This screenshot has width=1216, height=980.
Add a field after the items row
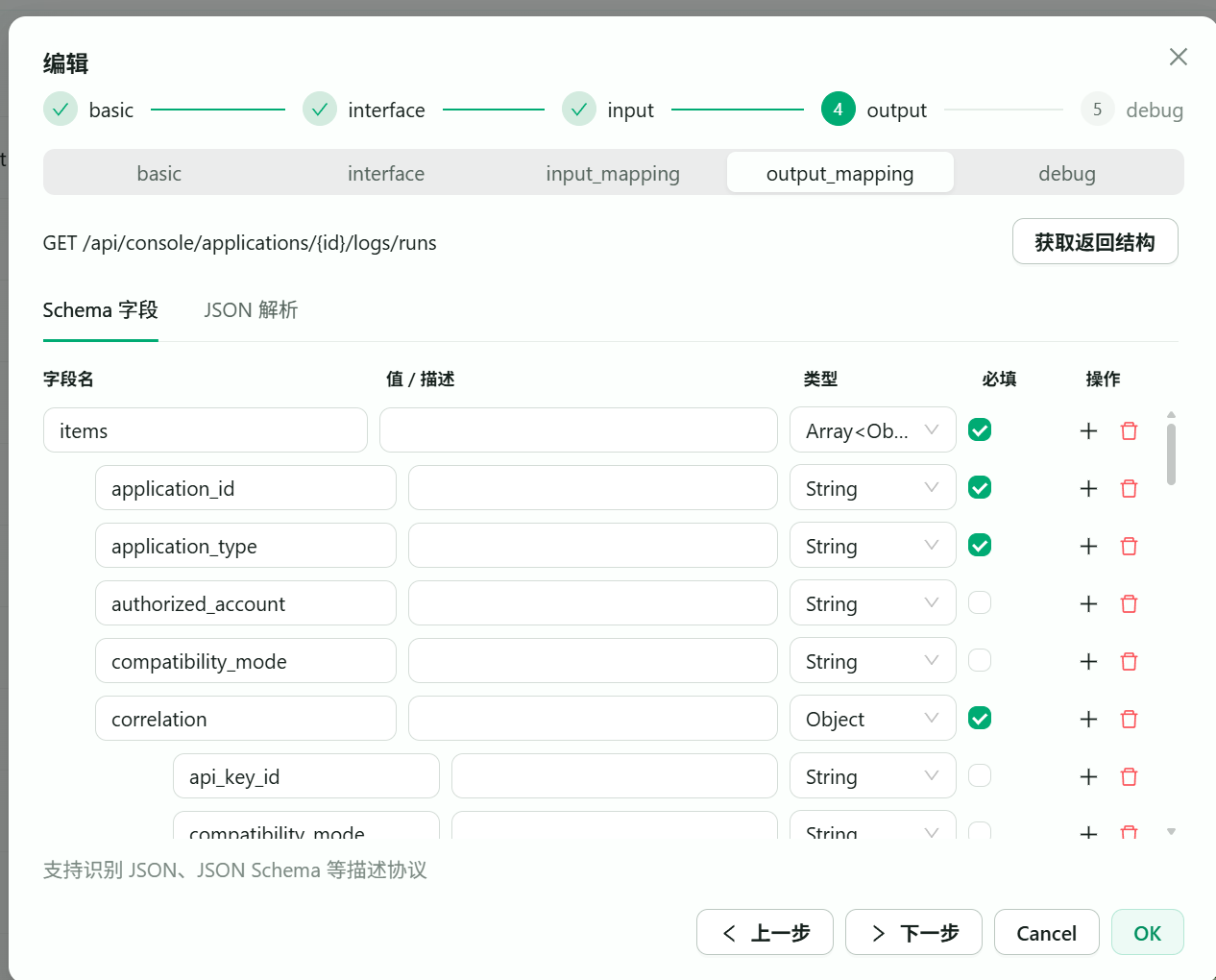point(1088,430)
